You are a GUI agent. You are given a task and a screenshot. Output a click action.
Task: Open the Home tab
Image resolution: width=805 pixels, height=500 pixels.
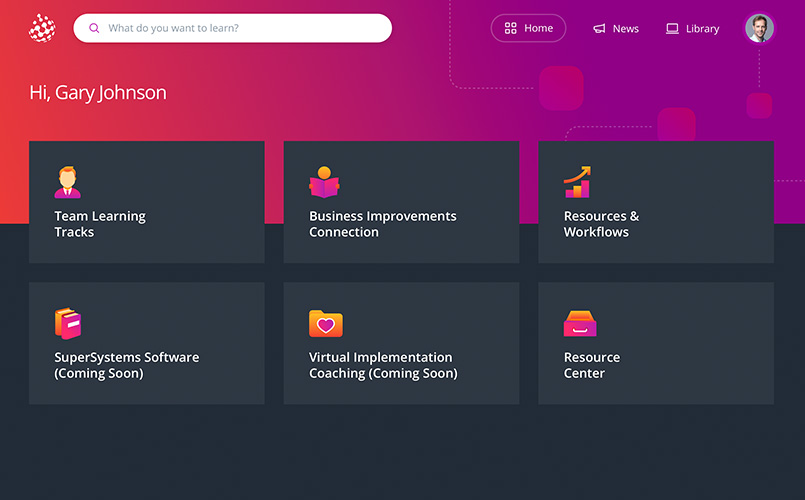(528, 28)
